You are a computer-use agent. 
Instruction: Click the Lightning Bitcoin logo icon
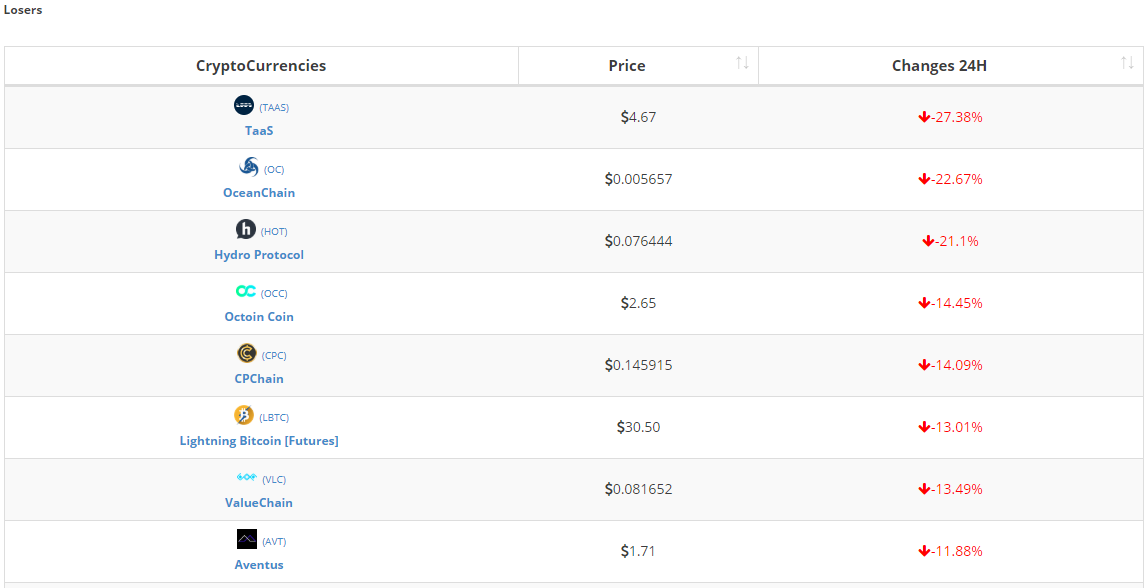click(x=244, y=415)
